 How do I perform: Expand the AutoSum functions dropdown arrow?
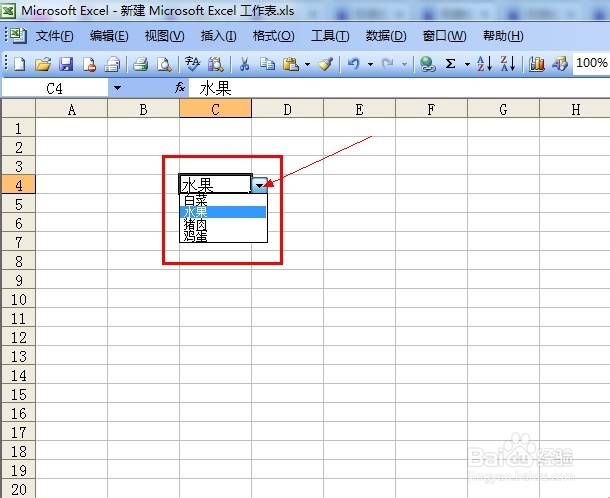coord(467,64)
